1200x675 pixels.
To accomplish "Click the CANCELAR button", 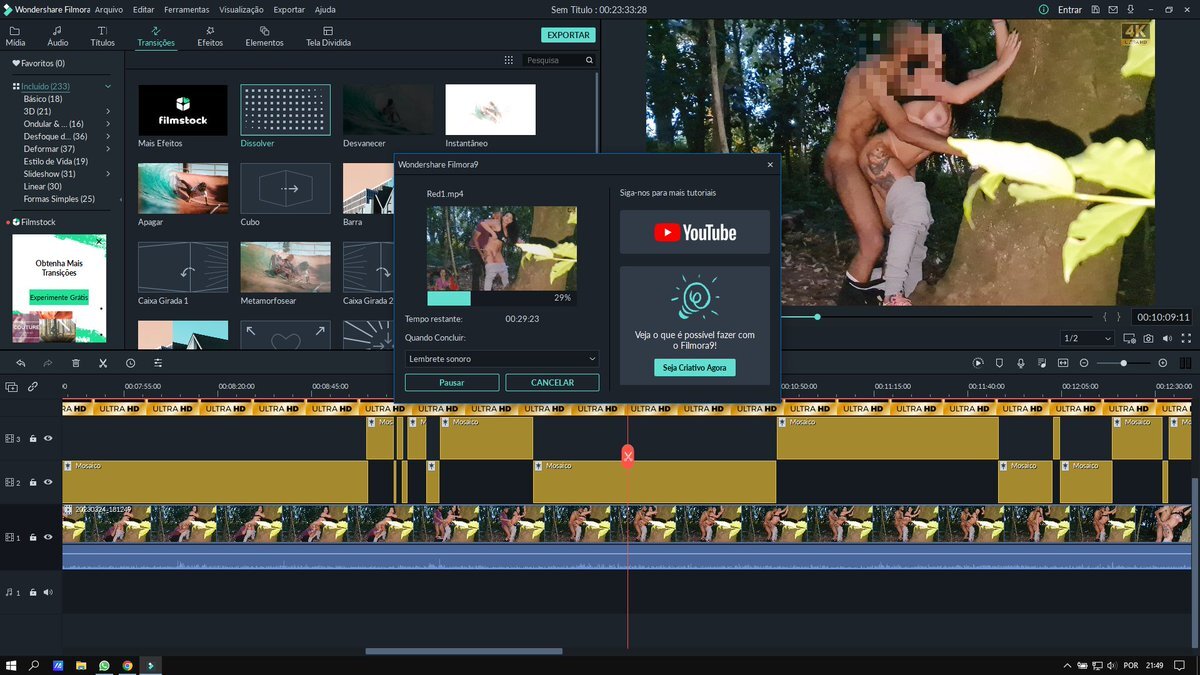I will (x=552, y=382).
